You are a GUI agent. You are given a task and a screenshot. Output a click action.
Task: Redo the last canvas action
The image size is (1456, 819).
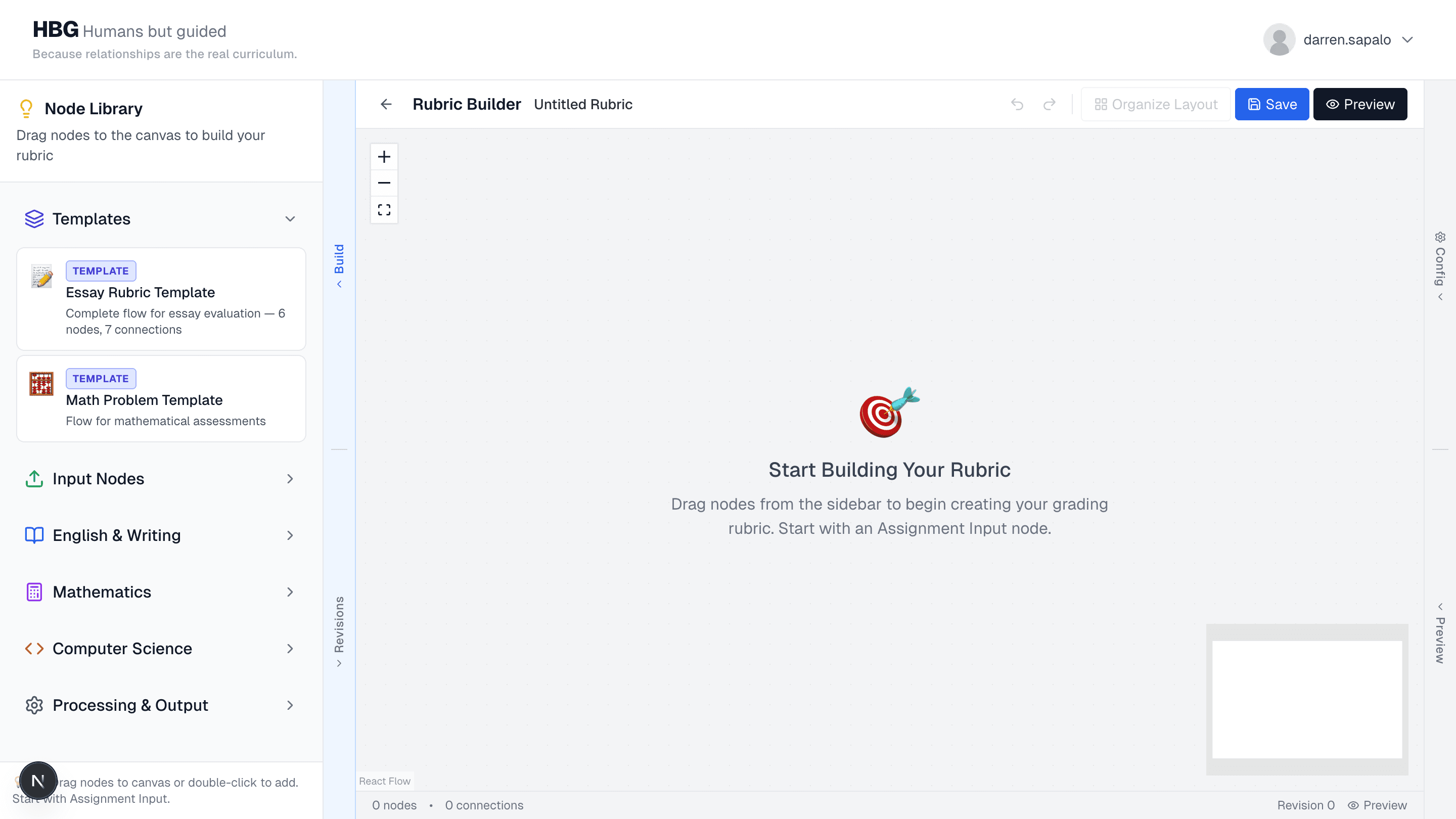pyautogui.click(x=1049, y=104)
